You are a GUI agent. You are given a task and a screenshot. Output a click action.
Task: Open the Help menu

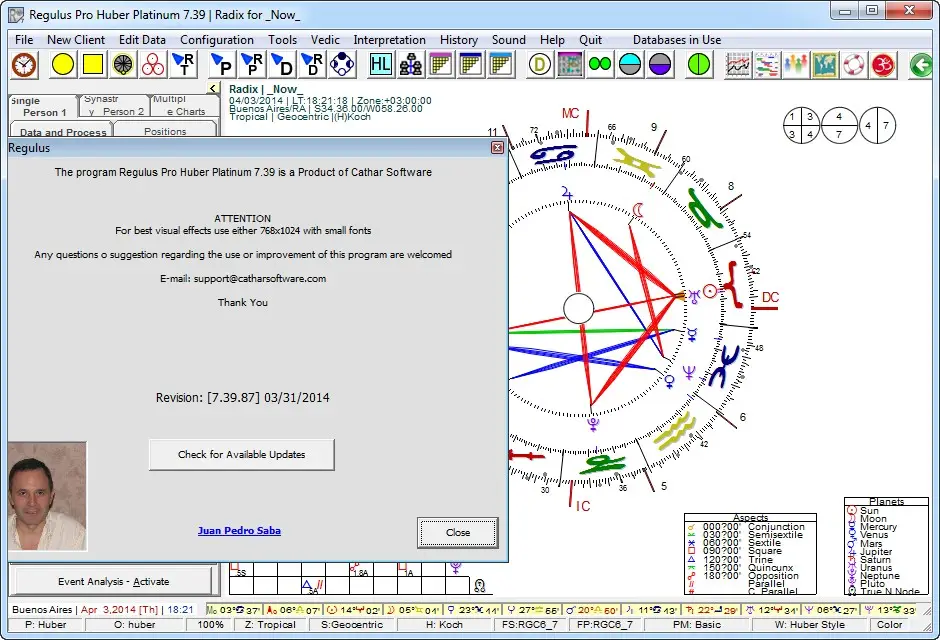point(552,40)
